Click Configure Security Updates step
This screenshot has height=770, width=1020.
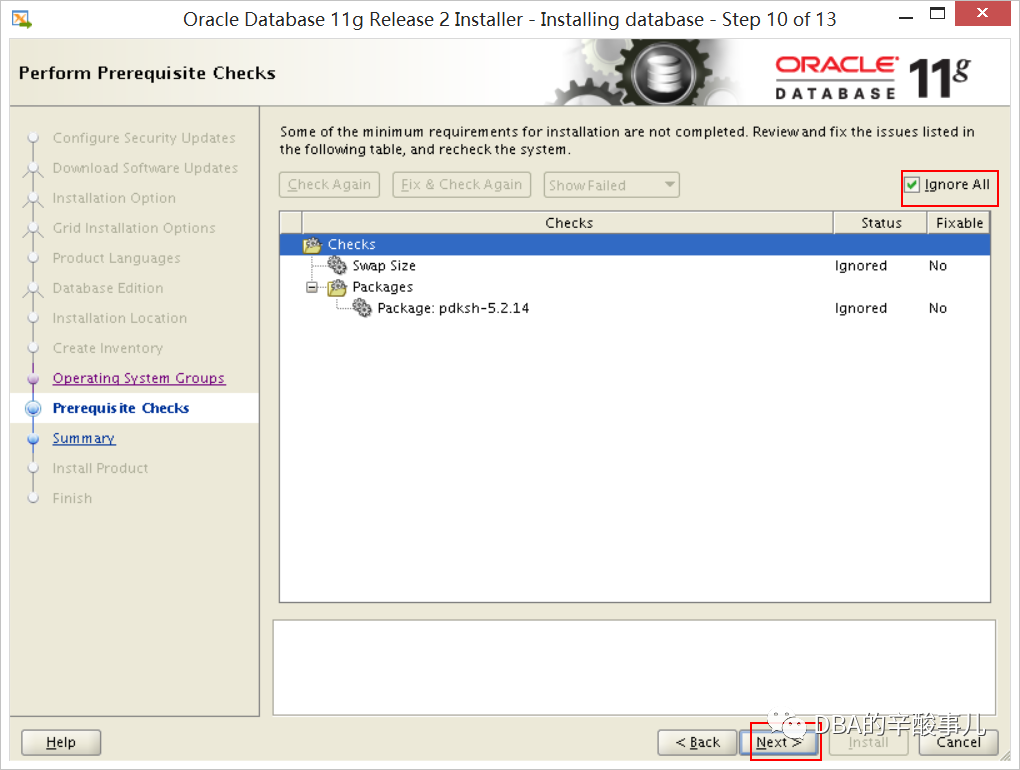(x=144, y=138)
